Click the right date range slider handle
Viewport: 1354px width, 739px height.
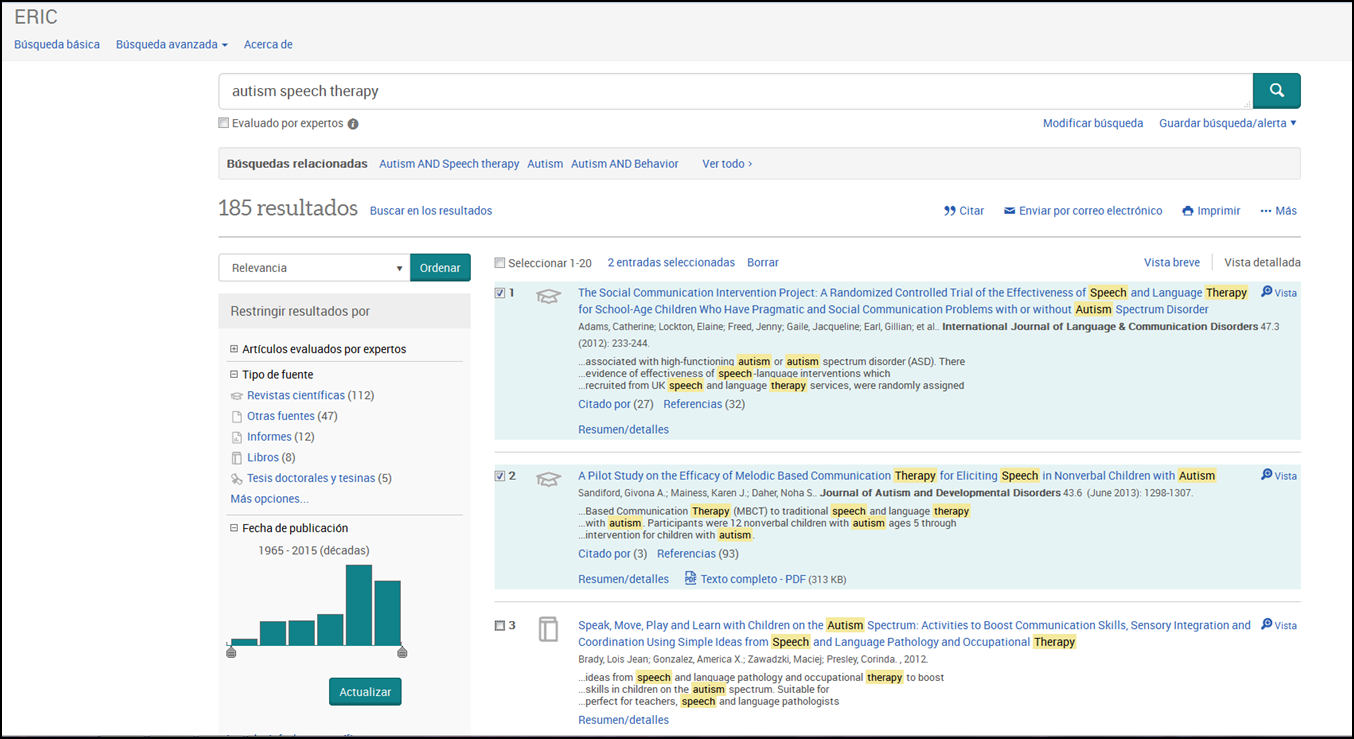[x=402, y=652]
